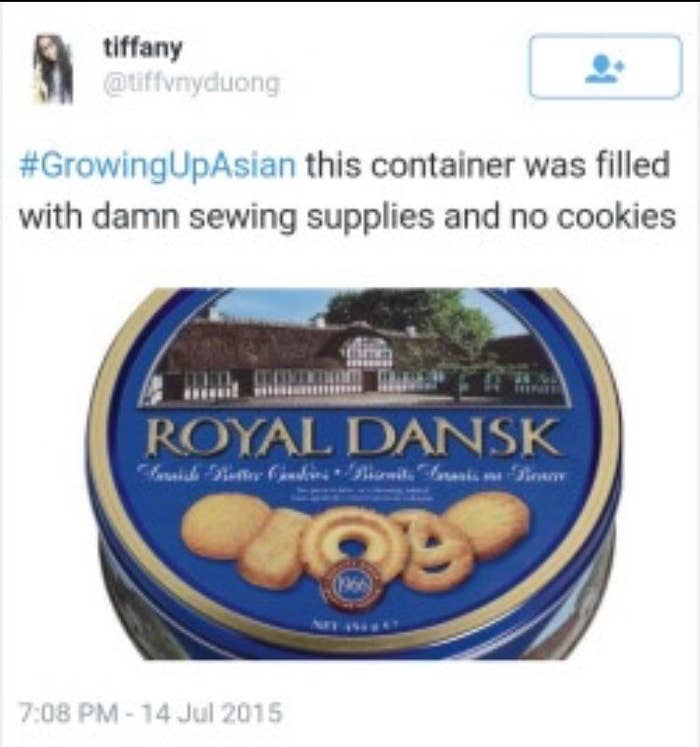The height and width of the screenshot is (747, 700).
Task: Click the net weight text on tin
Action: click(x=353, y=625)
